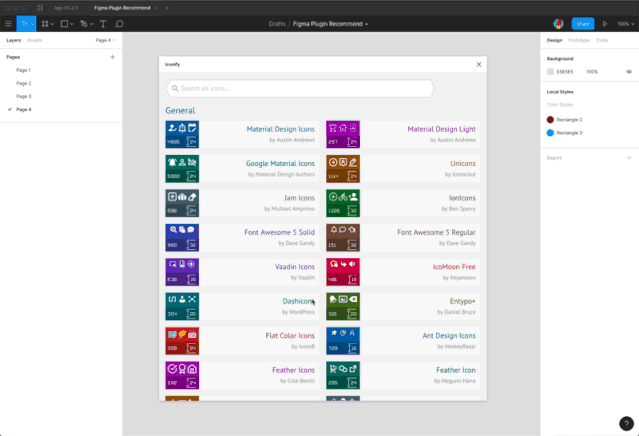The width and height of the screenshot is (639, 436).
Task: Open the IonIcons icon set
Action: pyautogui.click(x=403, y=203)
